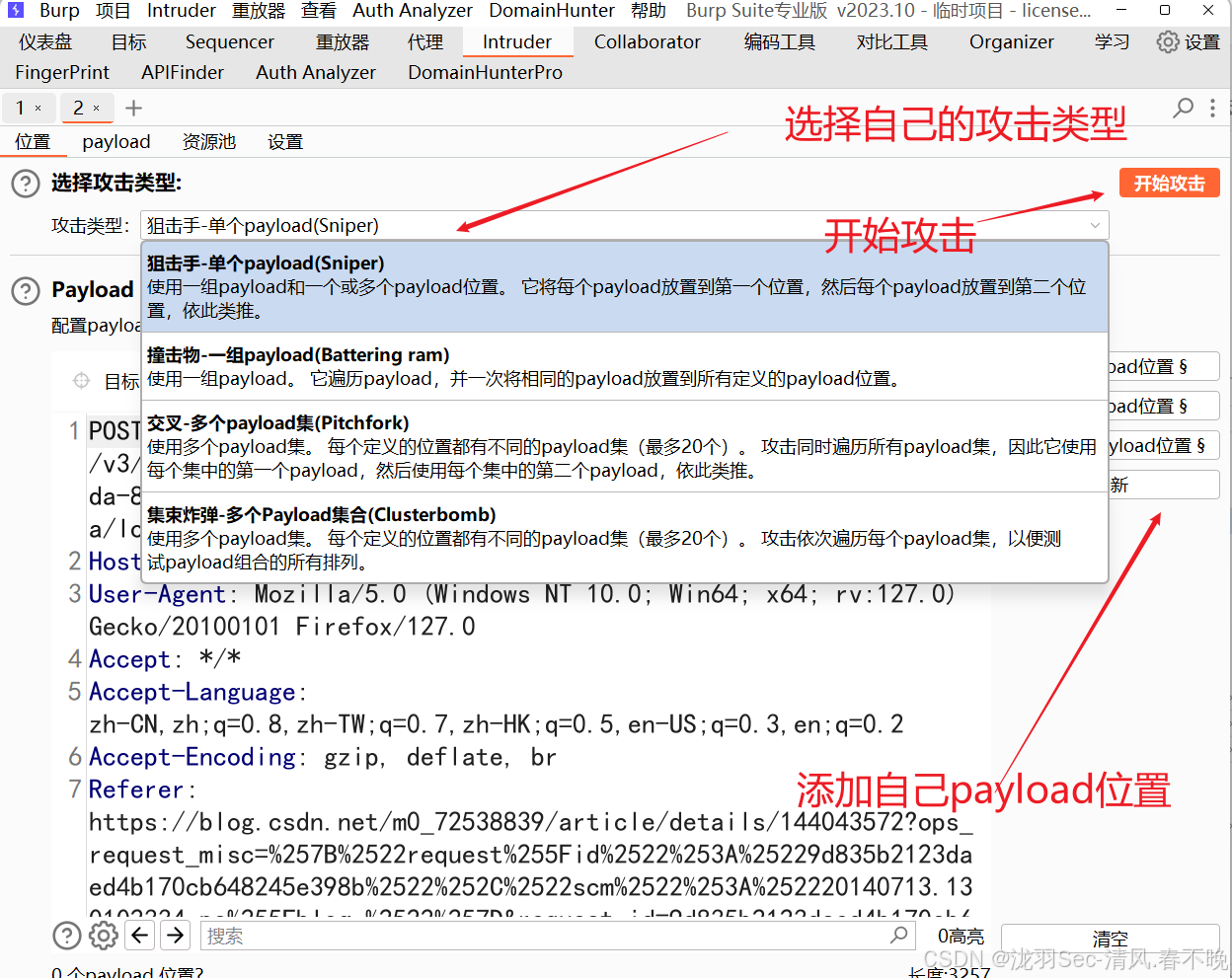Image resolution: width=1232 pixels, height=978 pixels.
Task: Expand the 攻击类型 combo box arrow
Action: click(x=1095, y=225)
